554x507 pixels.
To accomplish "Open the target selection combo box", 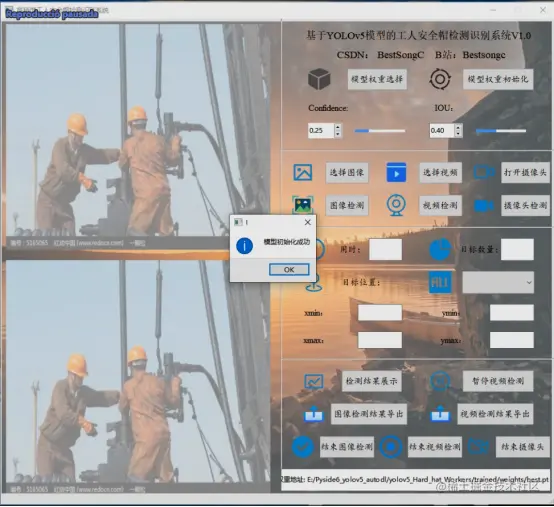I will 498,282.
